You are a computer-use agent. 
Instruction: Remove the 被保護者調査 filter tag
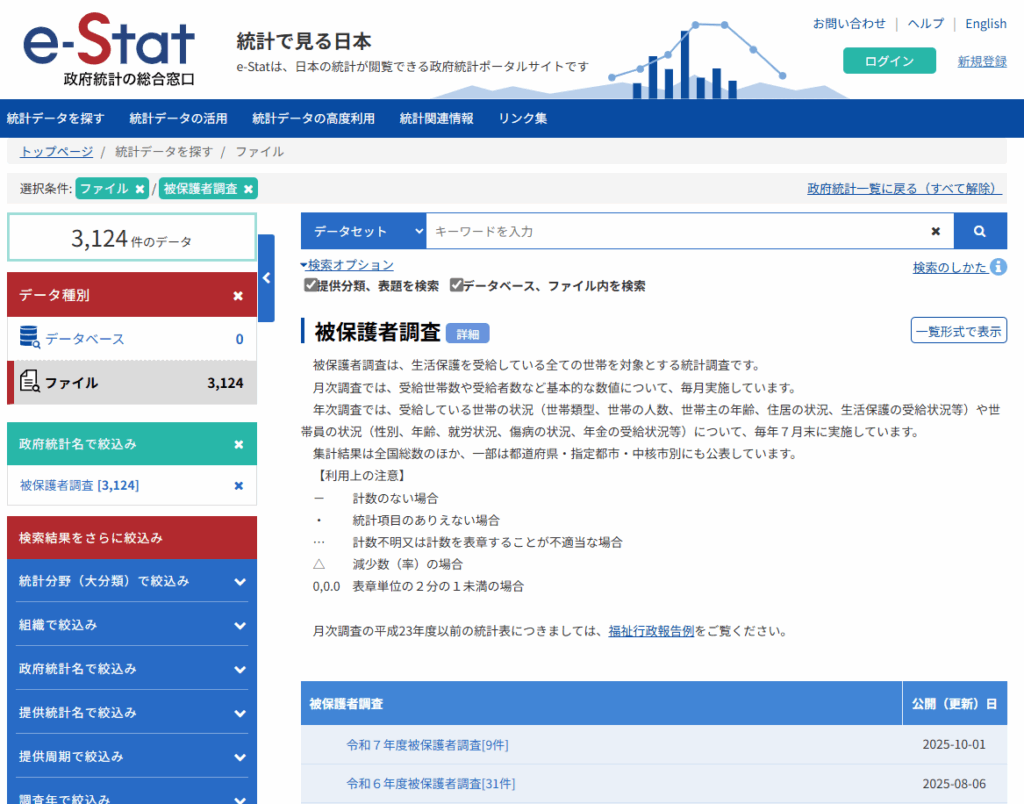click(248, 188)
